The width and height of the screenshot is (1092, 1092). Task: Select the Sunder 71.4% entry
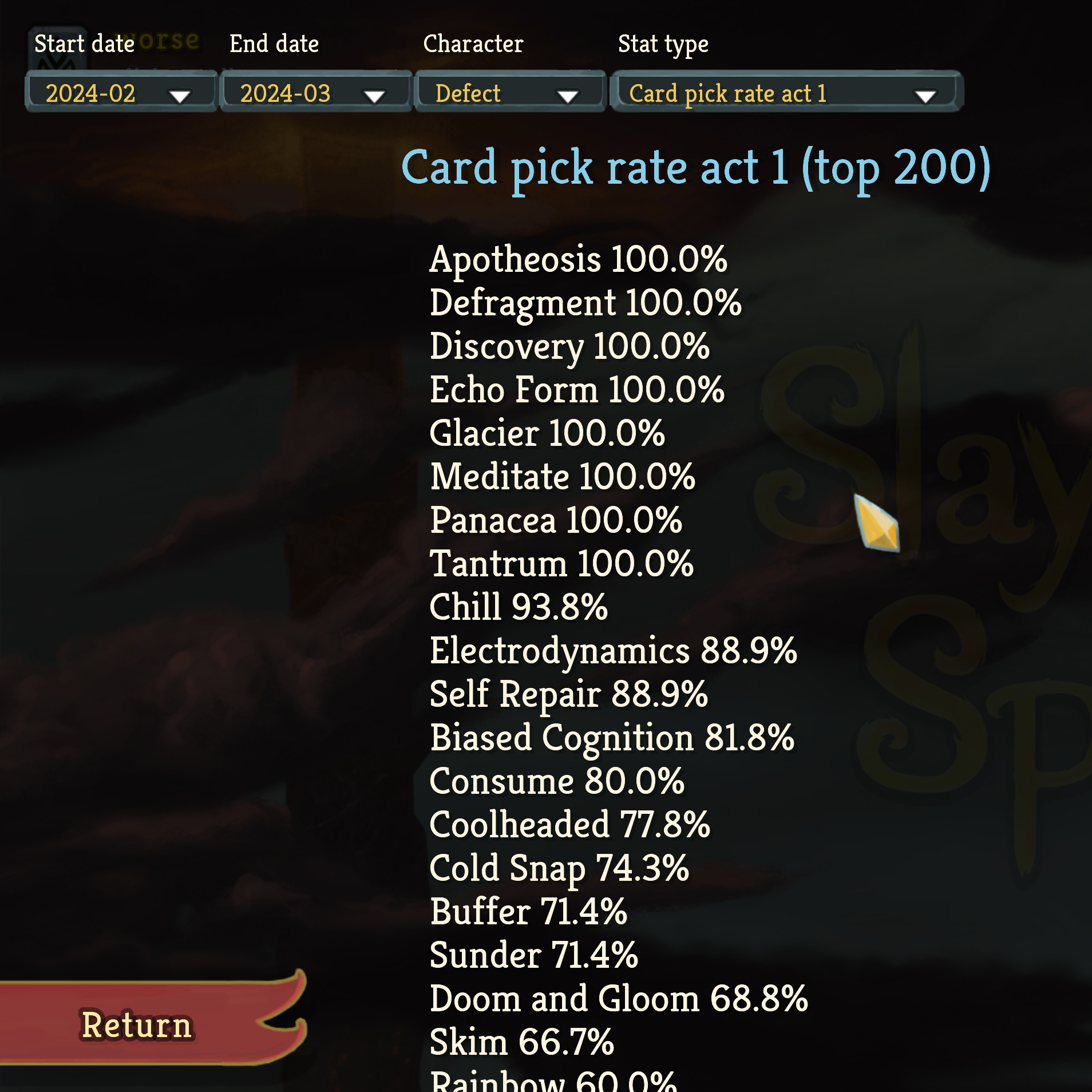[534, 955]
